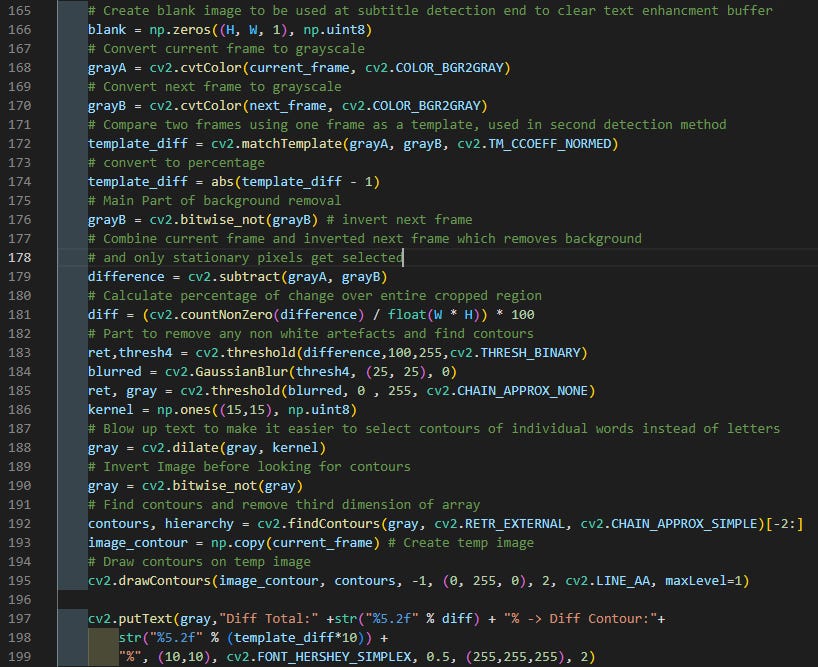The width and height of the screenshot is (818, 667).
Task: Click 'TM_CCOEFF_NORMED' constant on line 172
Action: click(x=549, y=144)
